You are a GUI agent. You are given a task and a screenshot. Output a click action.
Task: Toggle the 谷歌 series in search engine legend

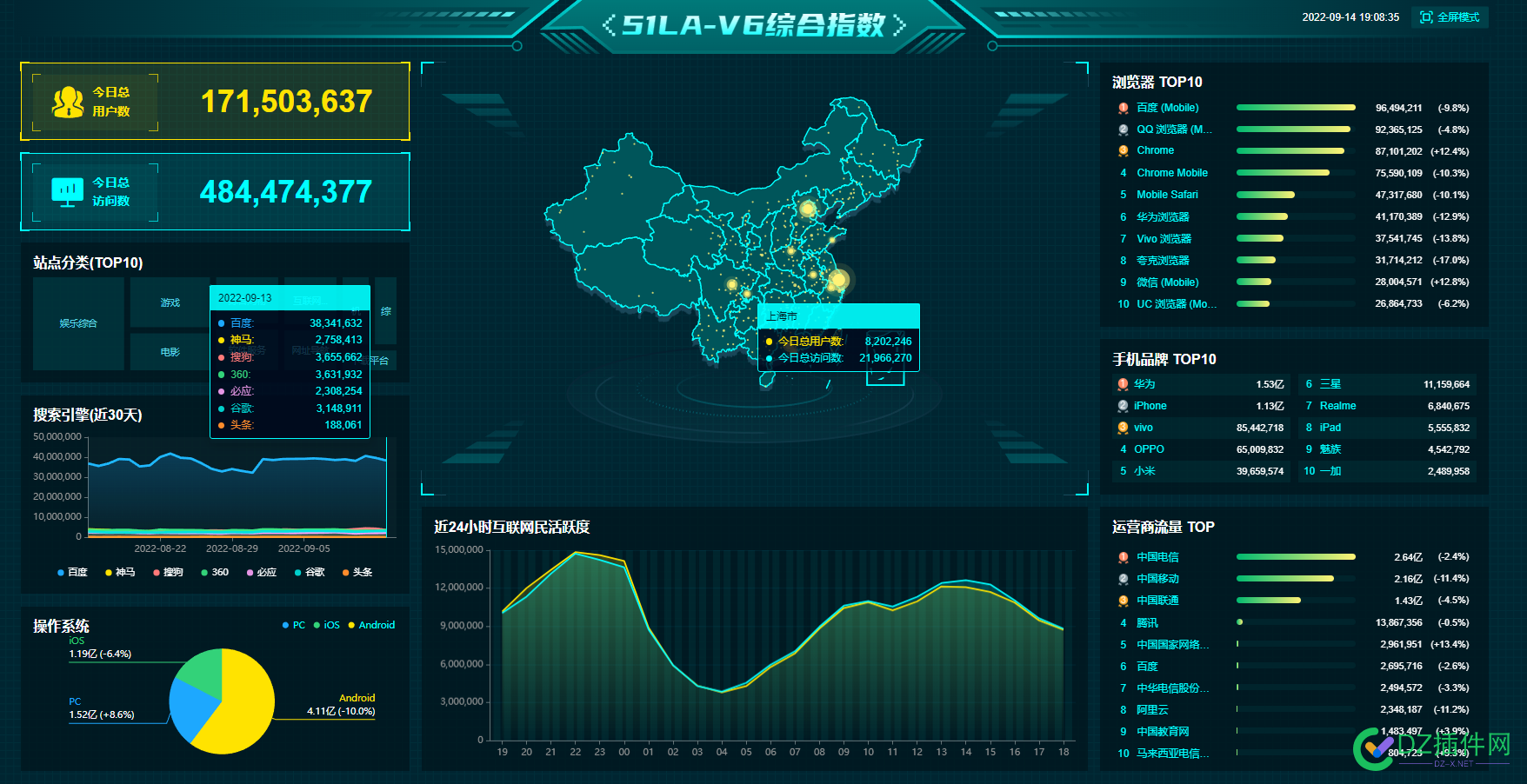point(310,572)
